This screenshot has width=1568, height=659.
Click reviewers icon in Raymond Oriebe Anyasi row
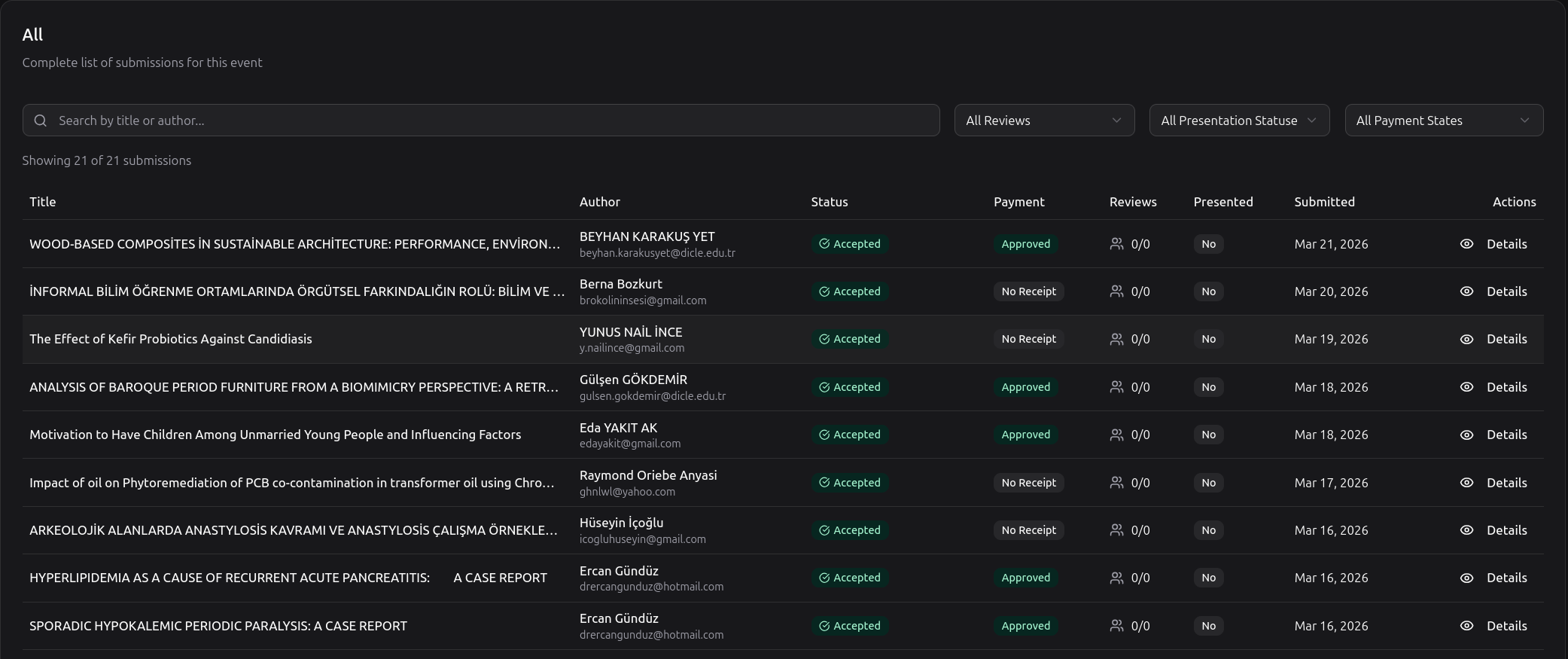1116,483
